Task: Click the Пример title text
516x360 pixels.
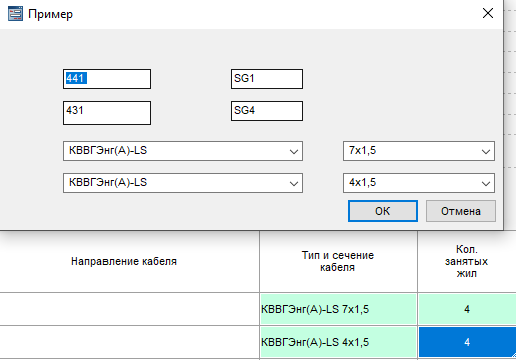Action: click(50, 14)
